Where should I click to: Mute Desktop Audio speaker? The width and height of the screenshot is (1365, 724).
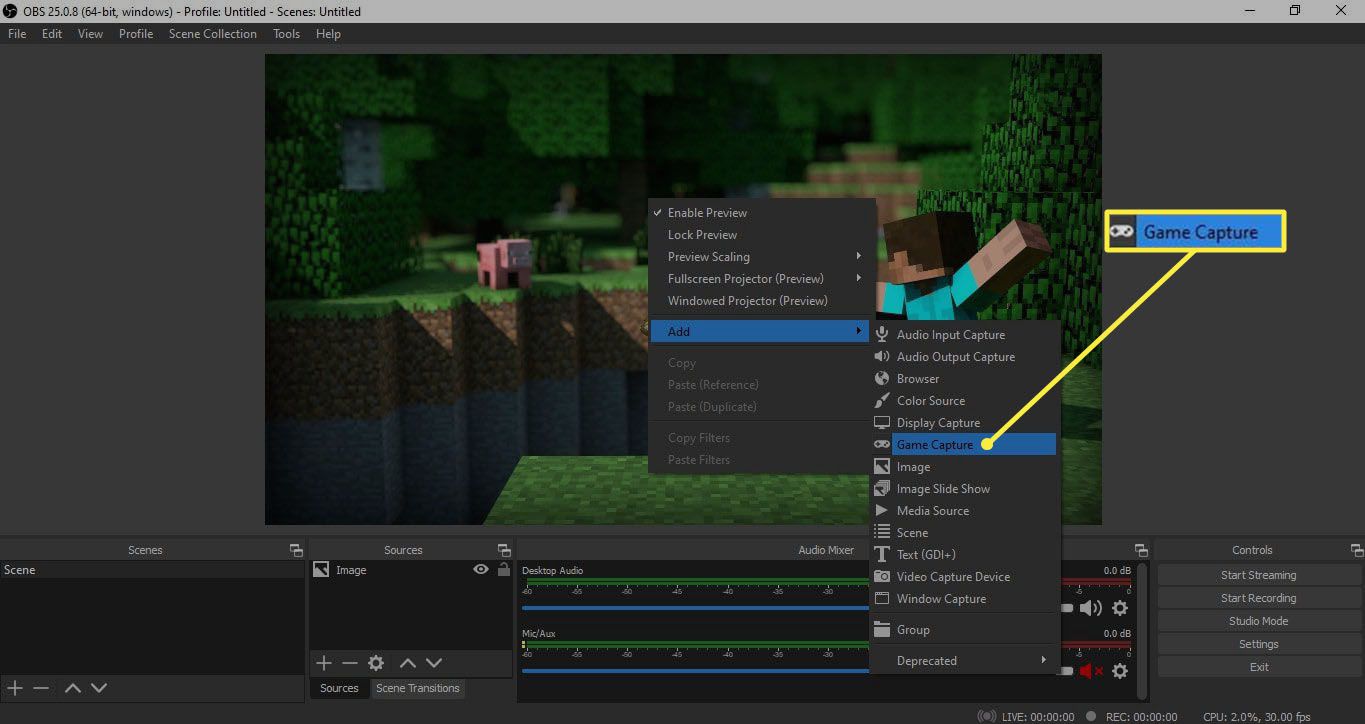pos(1090,608)
